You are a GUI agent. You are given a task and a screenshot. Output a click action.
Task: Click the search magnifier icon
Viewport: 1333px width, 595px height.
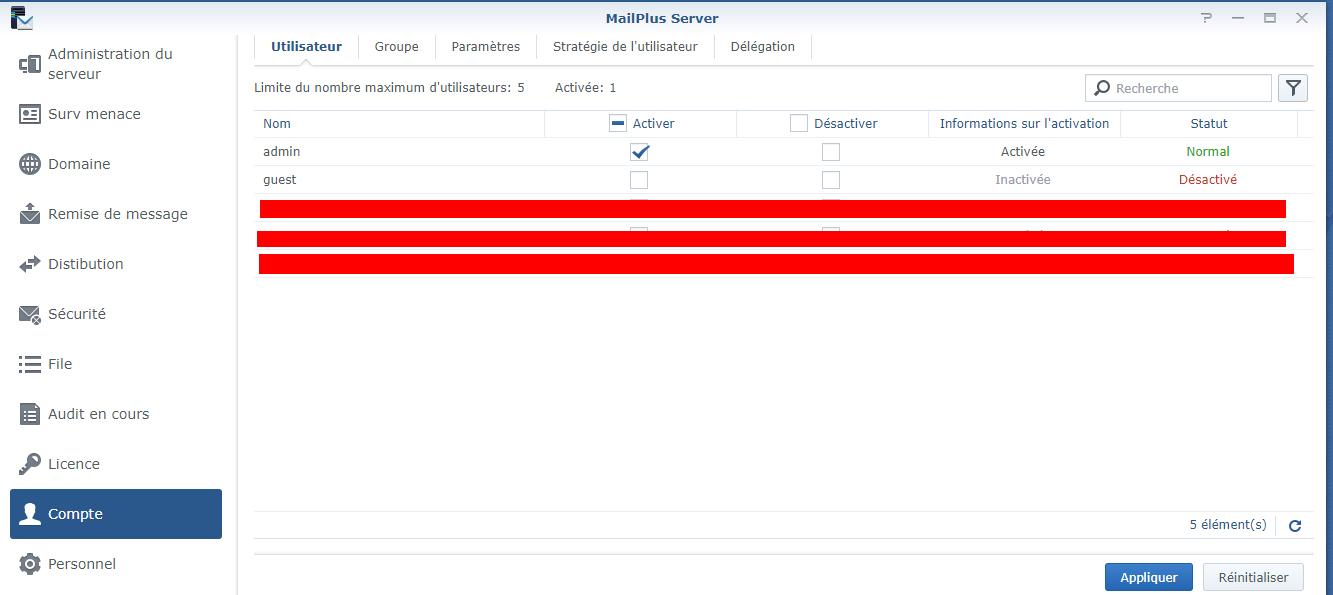(1102, 88)
